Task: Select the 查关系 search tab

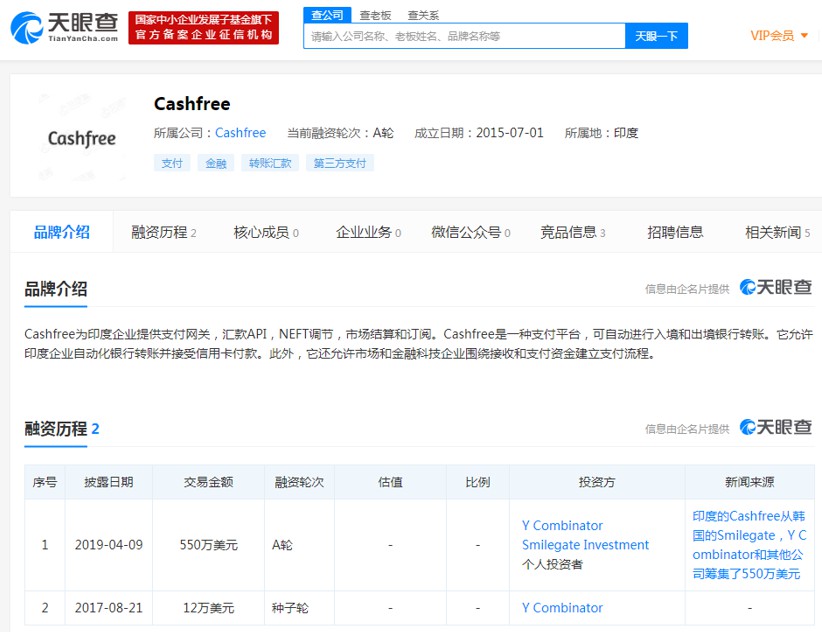Action: (423, 16)
